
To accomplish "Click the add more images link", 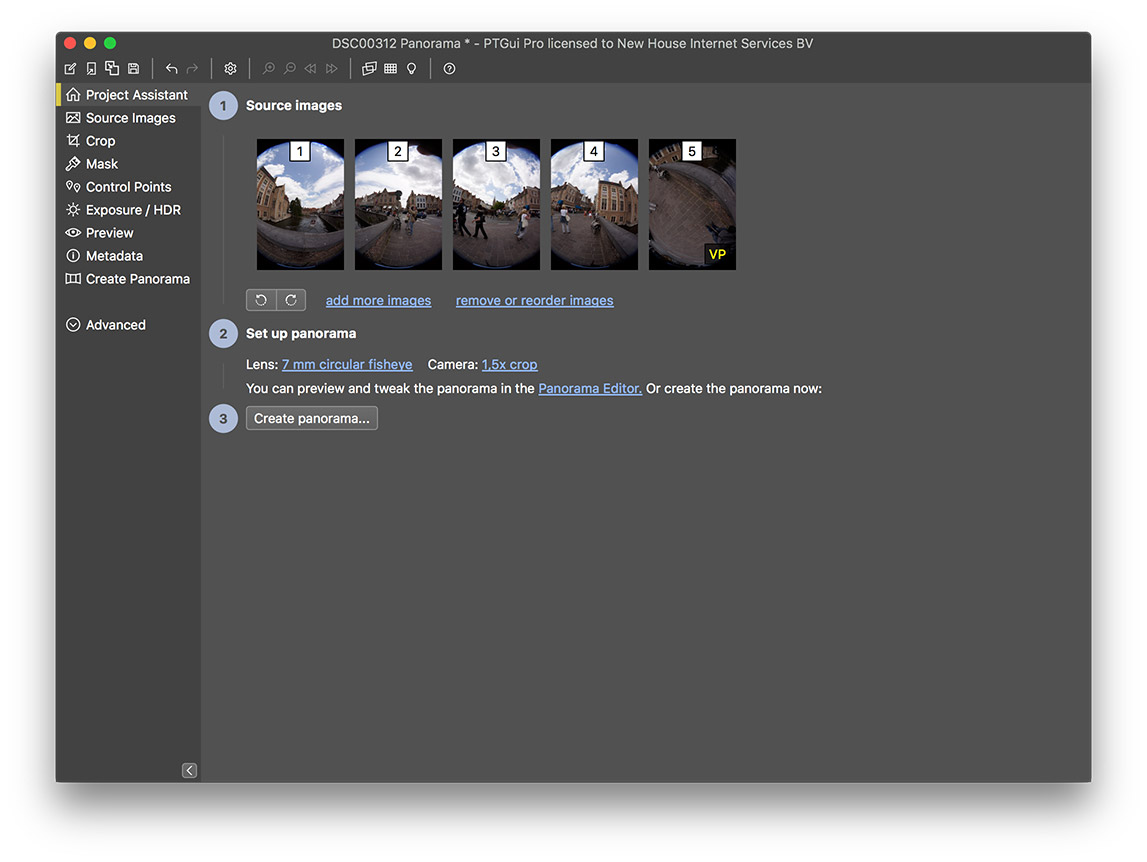I will [x=378, y=301].
